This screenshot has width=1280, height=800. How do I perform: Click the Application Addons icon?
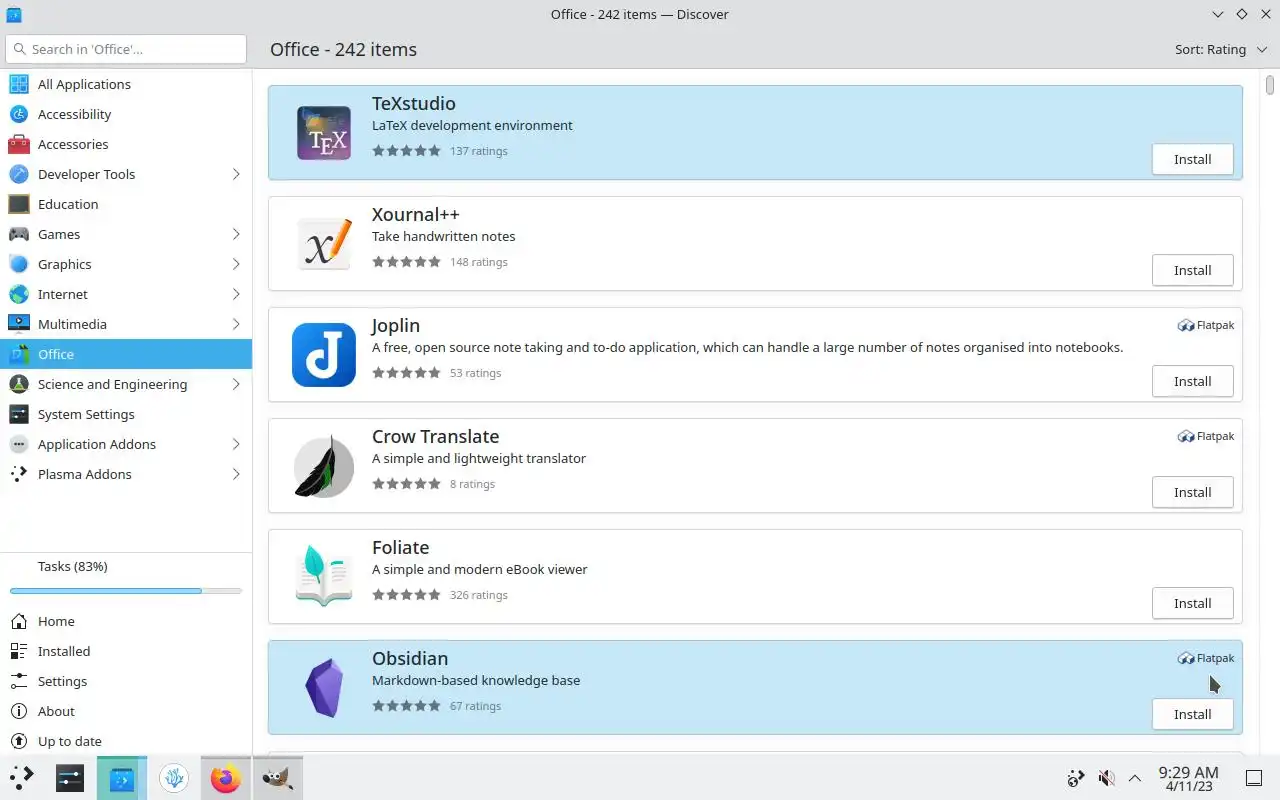click(19, 444)
